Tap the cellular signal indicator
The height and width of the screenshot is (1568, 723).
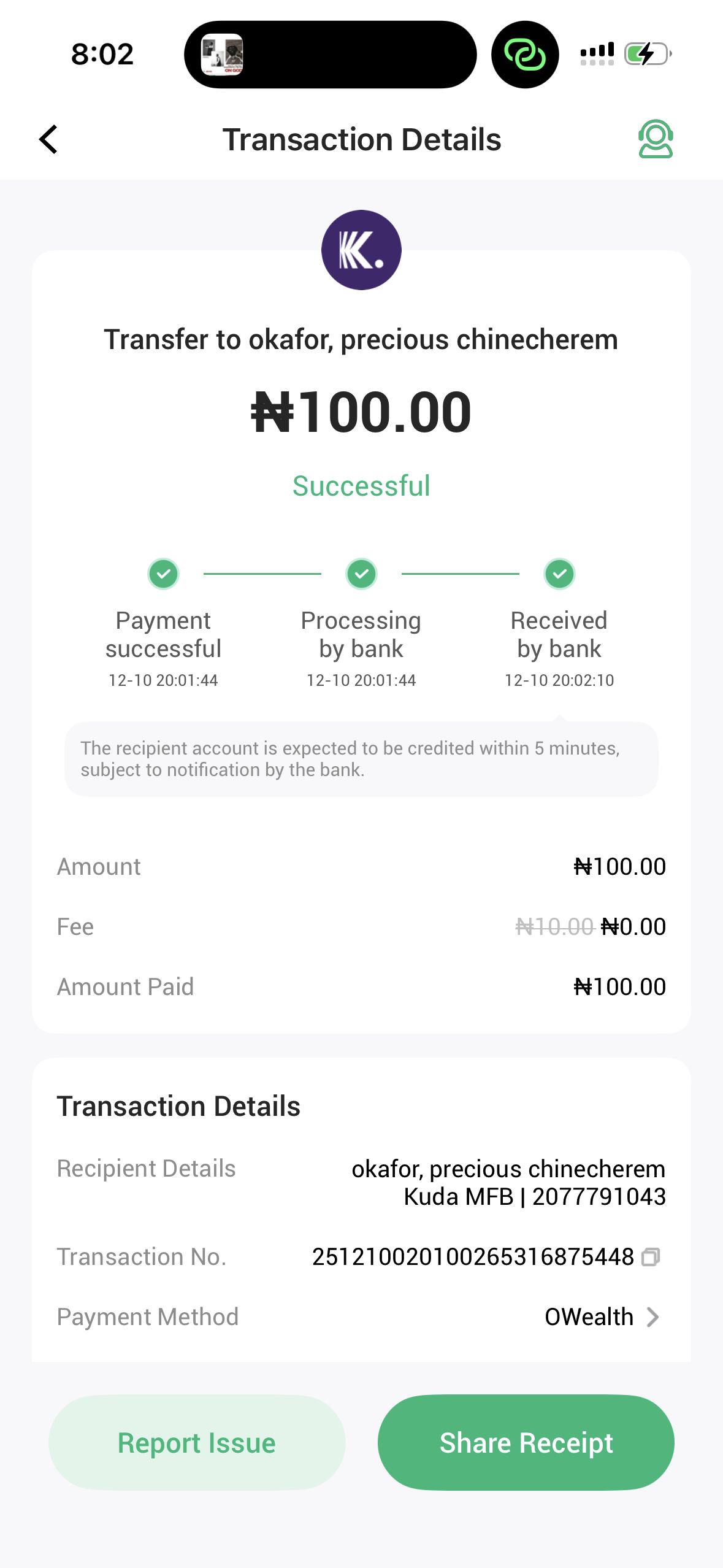pos(597,54)
